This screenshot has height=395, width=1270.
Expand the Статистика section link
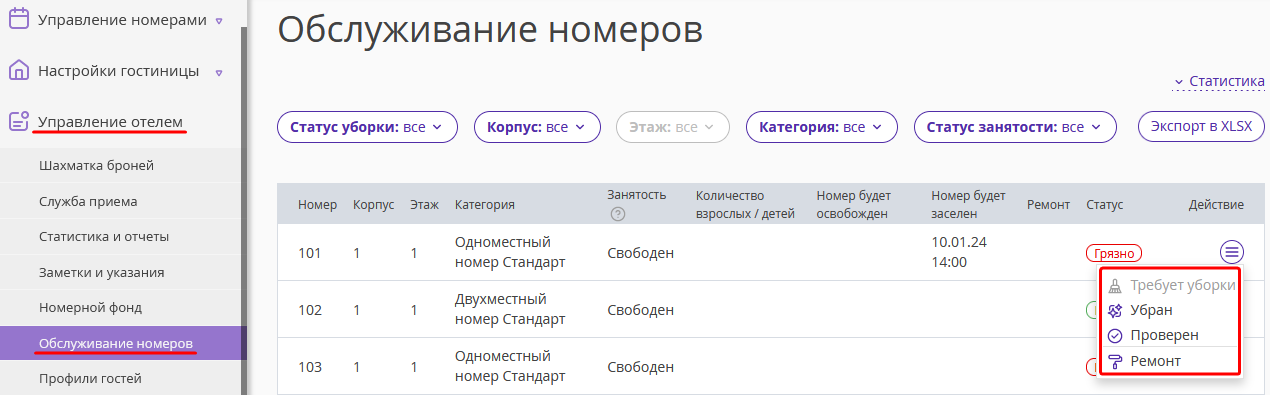[1219, 81]
